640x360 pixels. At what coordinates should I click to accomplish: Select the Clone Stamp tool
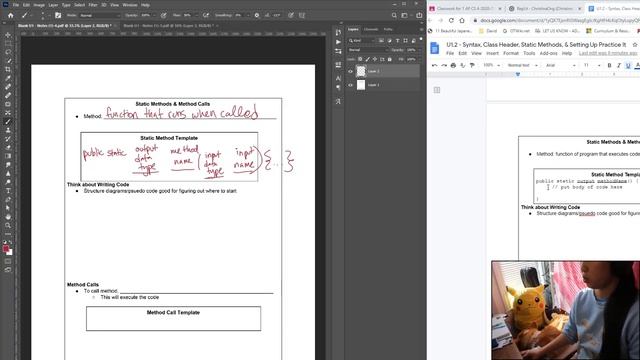8,130
